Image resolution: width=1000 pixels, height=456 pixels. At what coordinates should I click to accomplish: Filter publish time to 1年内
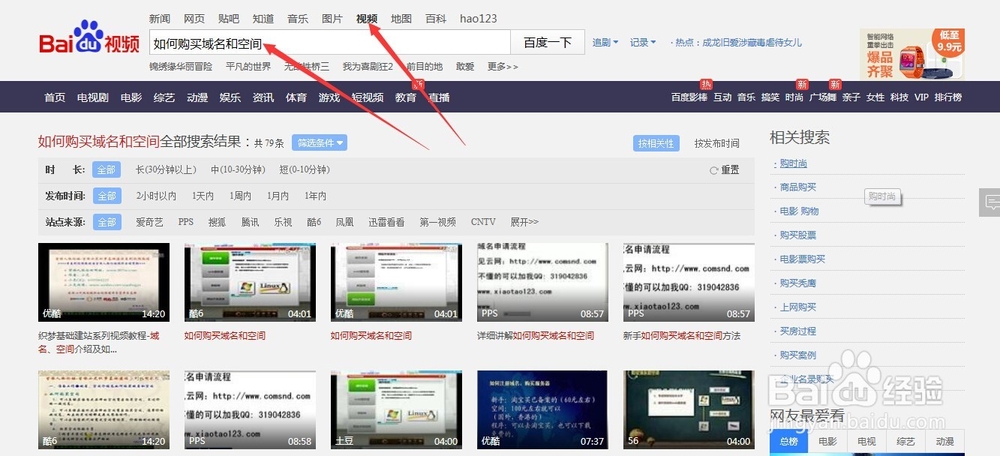pos(316,196)
